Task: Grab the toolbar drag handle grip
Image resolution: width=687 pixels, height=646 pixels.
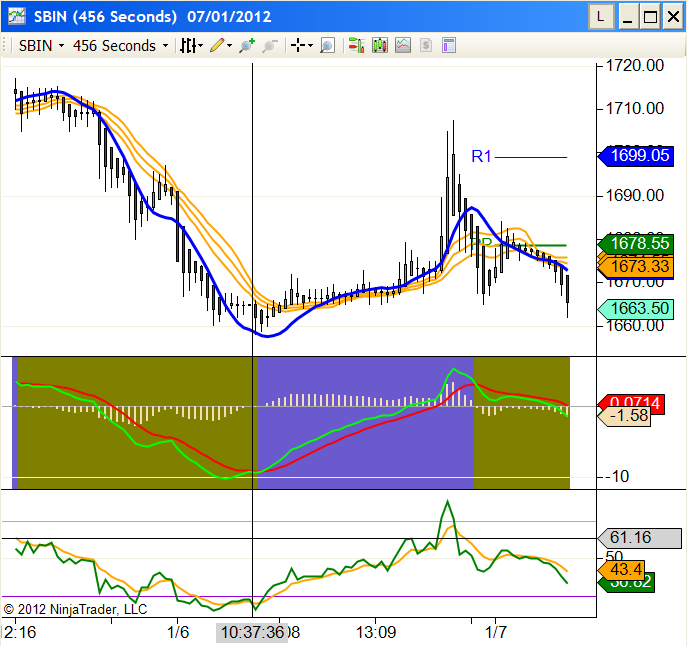Action: [x=4, y=46]
